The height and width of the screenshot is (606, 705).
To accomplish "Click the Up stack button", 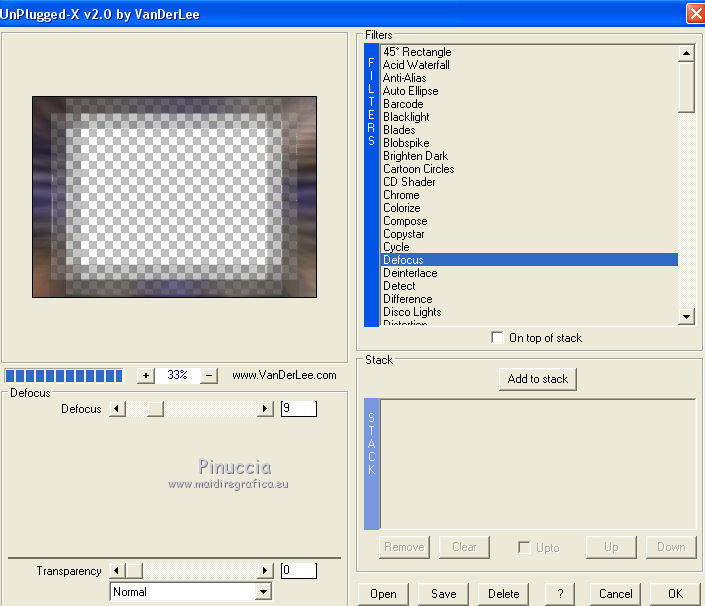I will tap(611, 547).
